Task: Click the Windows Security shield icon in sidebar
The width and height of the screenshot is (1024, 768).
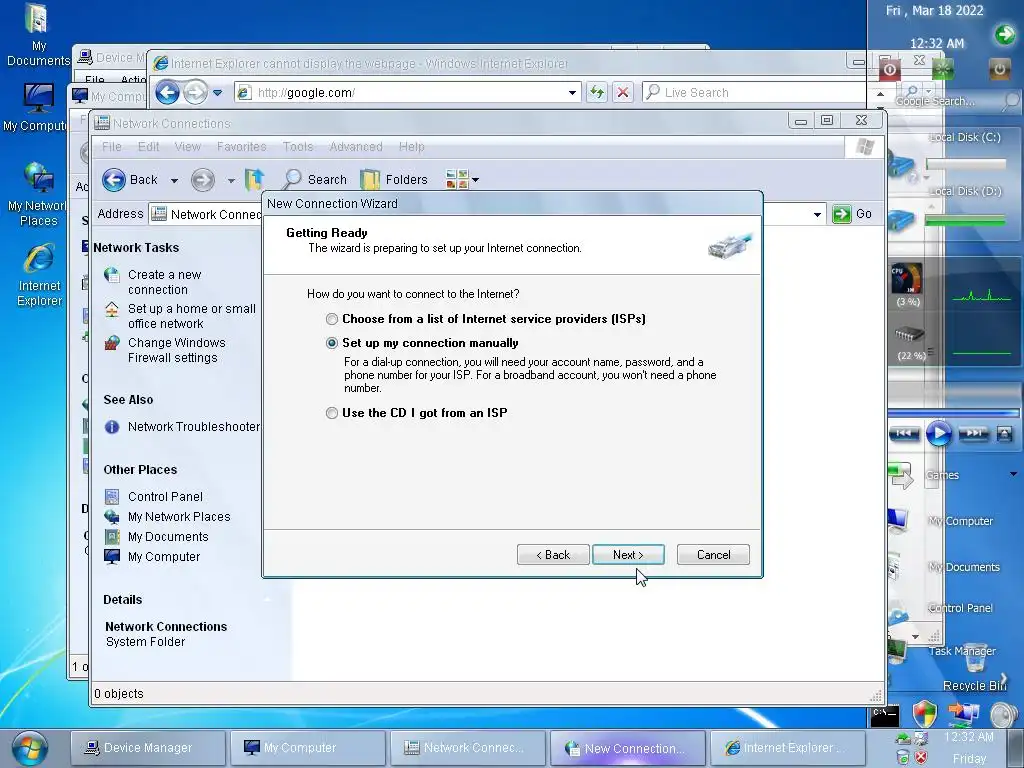Action: coord(925,713)
